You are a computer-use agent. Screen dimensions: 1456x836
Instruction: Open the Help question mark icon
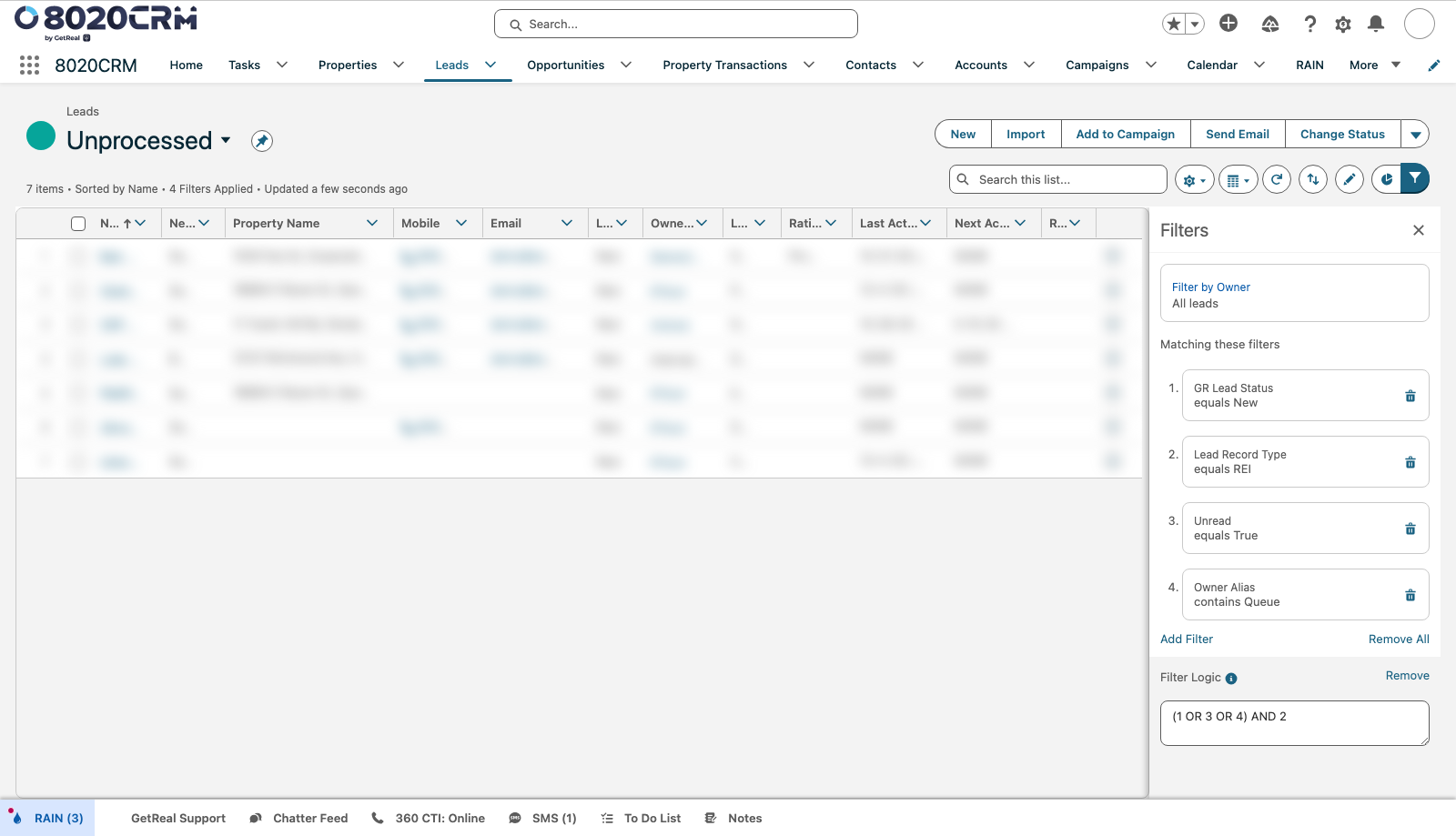point(1309,25)
